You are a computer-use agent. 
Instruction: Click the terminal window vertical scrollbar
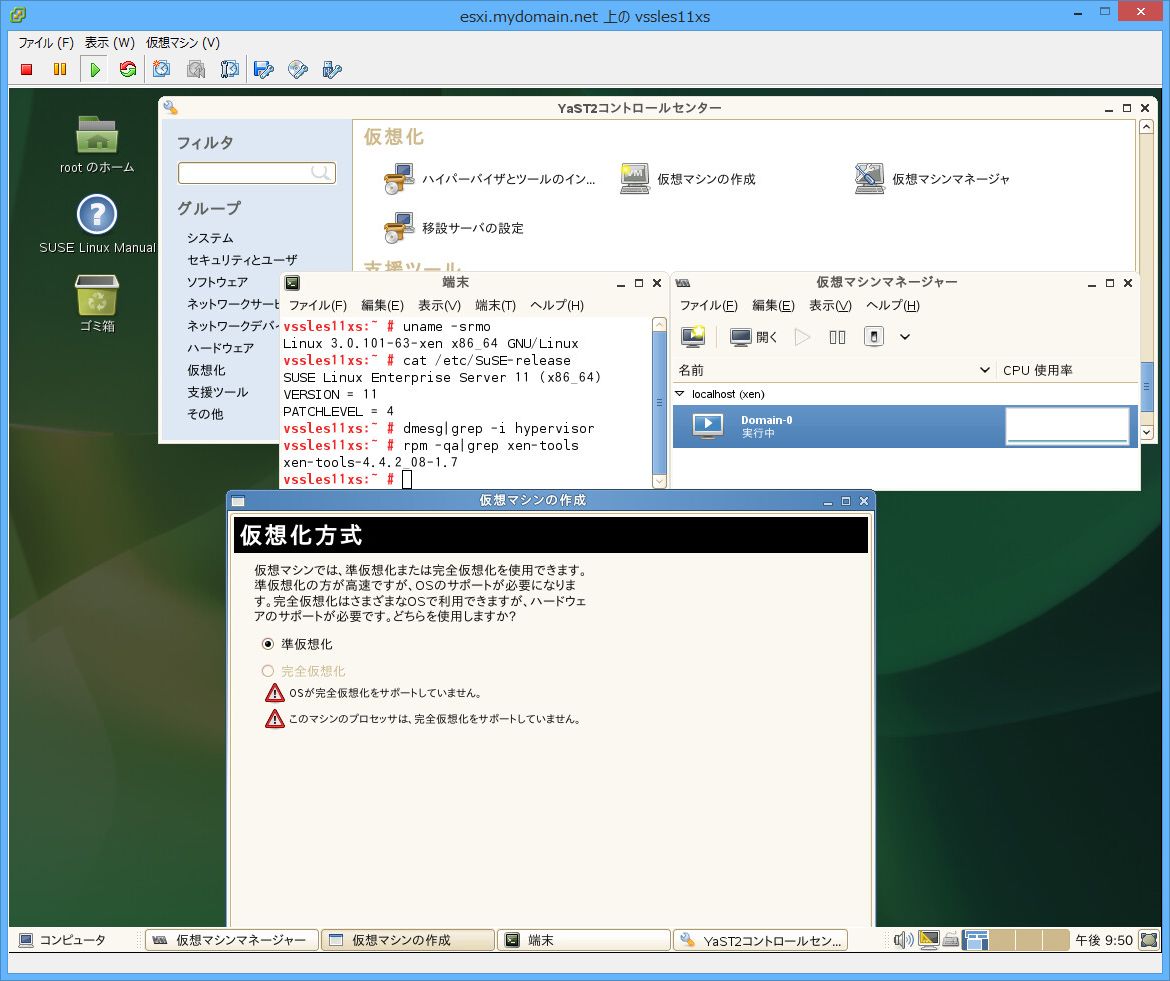(659, 403)
